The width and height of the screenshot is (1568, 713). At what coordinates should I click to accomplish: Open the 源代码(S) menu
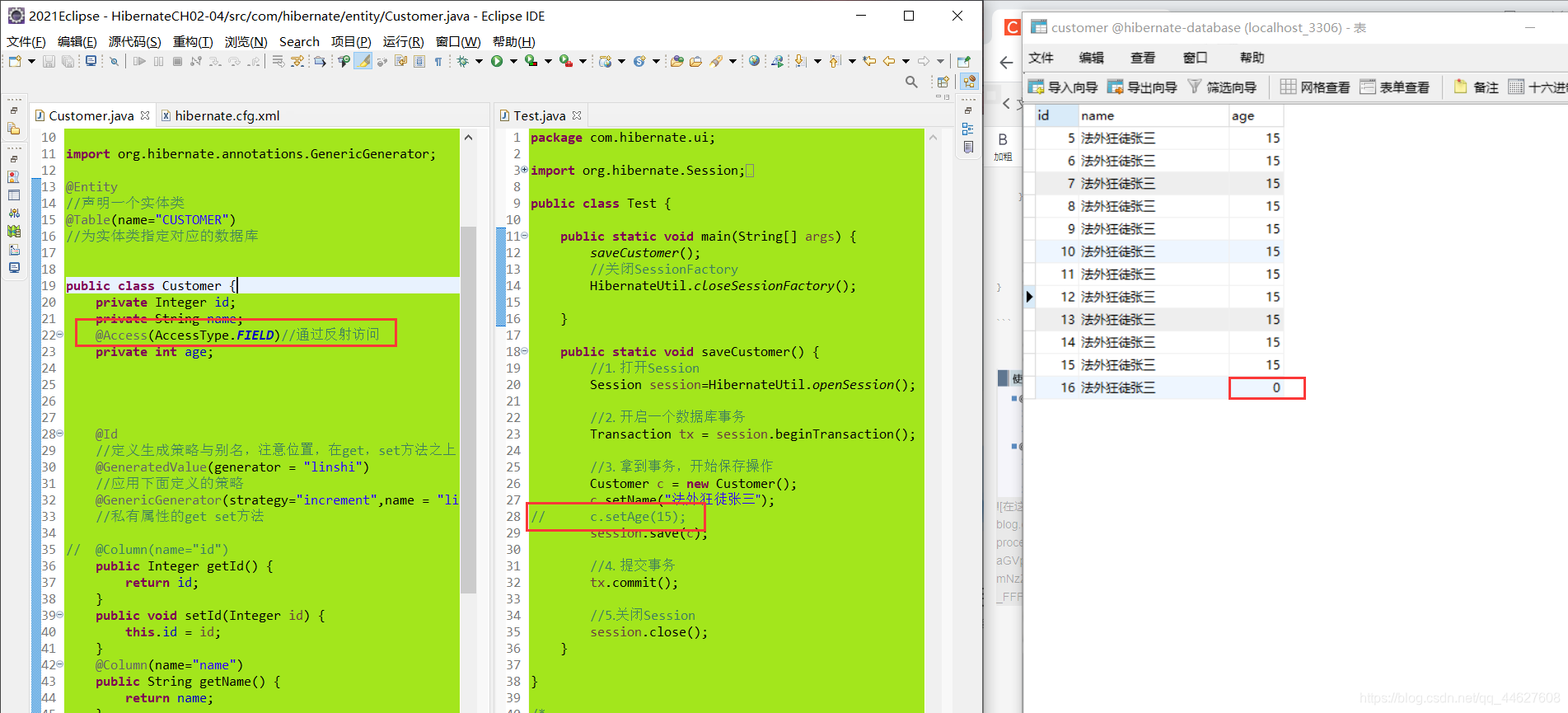click(135, 41)
